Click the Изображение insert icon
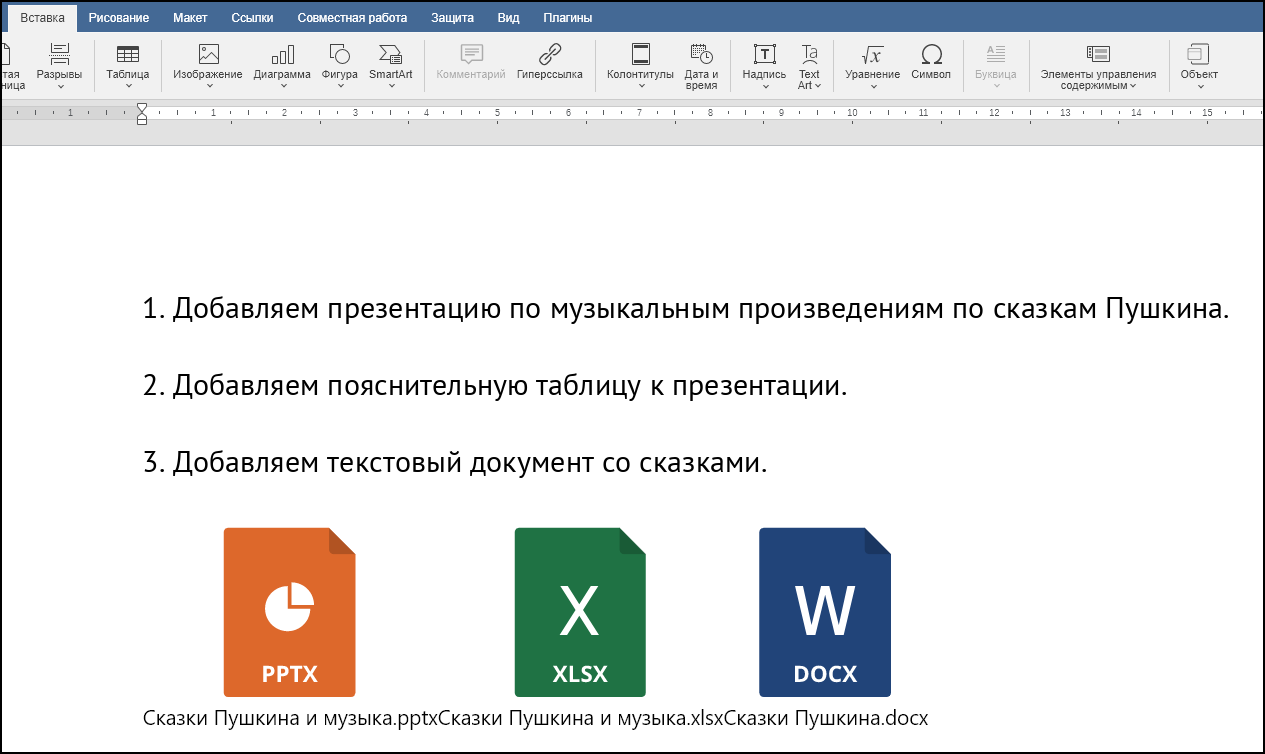 pos(208,54)
